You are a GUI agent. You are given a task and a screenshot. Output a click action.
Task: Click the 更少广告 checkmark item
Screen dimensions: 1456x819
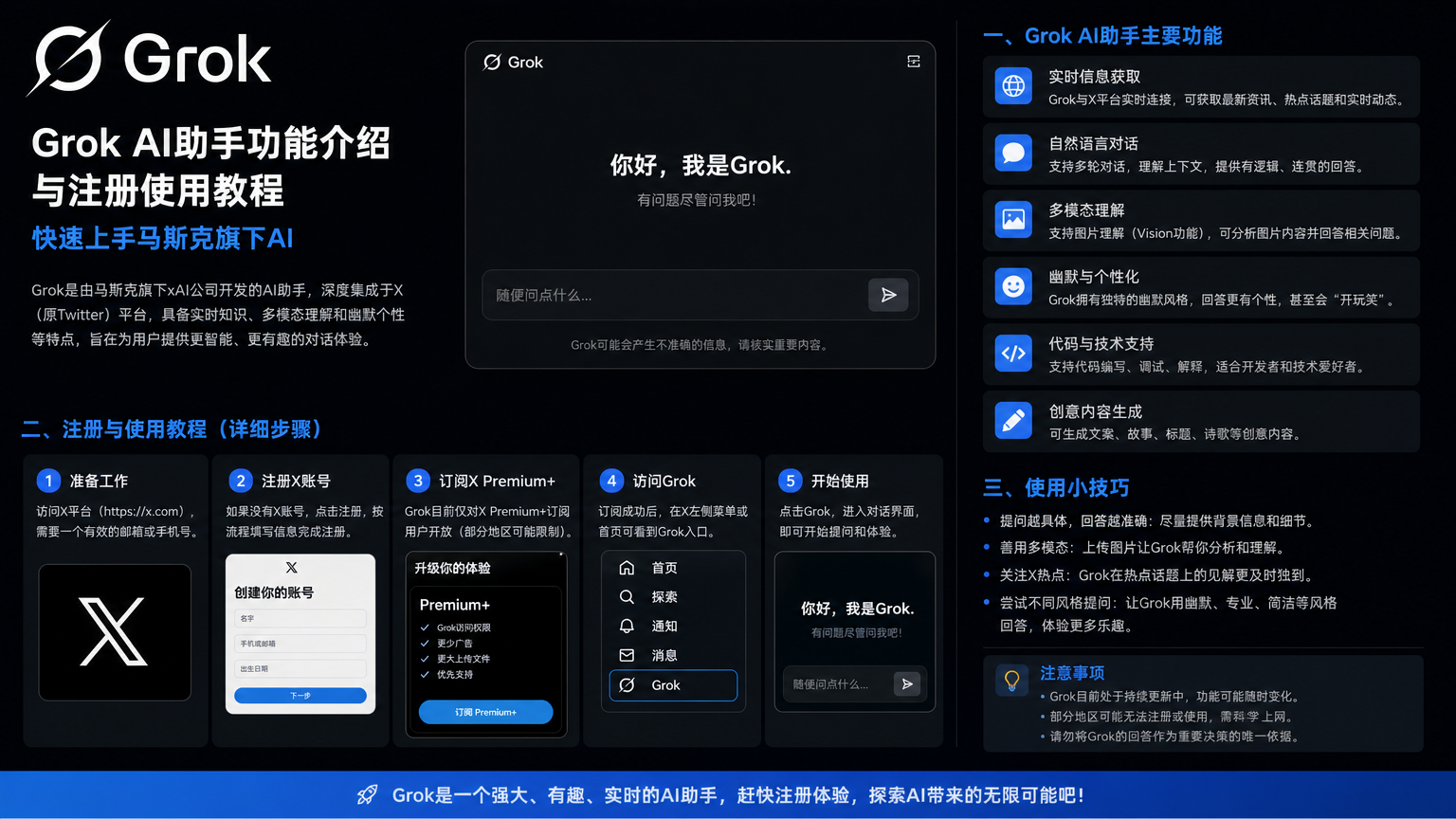(446, 644)
